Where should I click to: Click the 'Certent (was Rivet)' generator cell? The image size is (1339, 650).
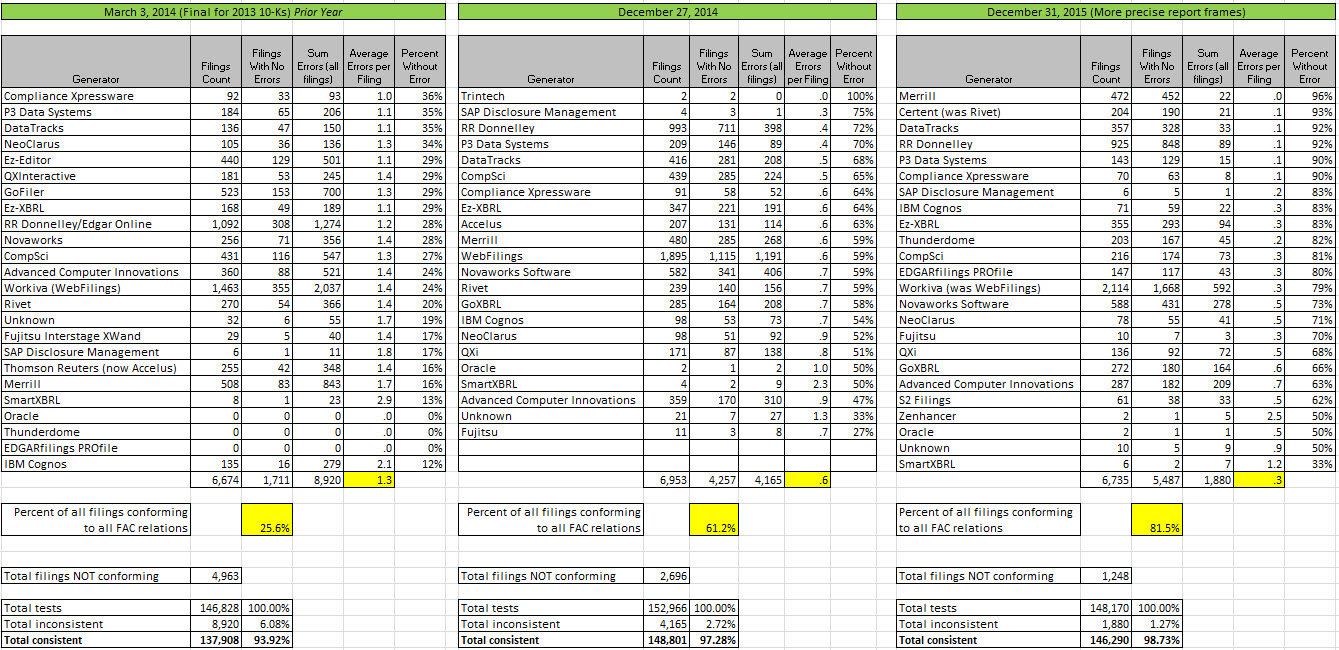tap(989, 112)
